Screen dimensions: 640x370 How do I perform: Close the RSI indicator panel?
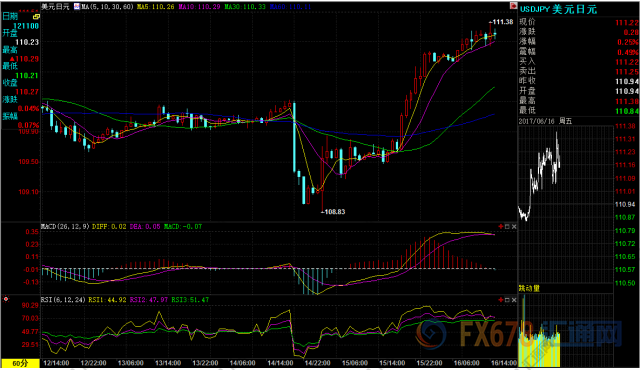coord(514,300)
